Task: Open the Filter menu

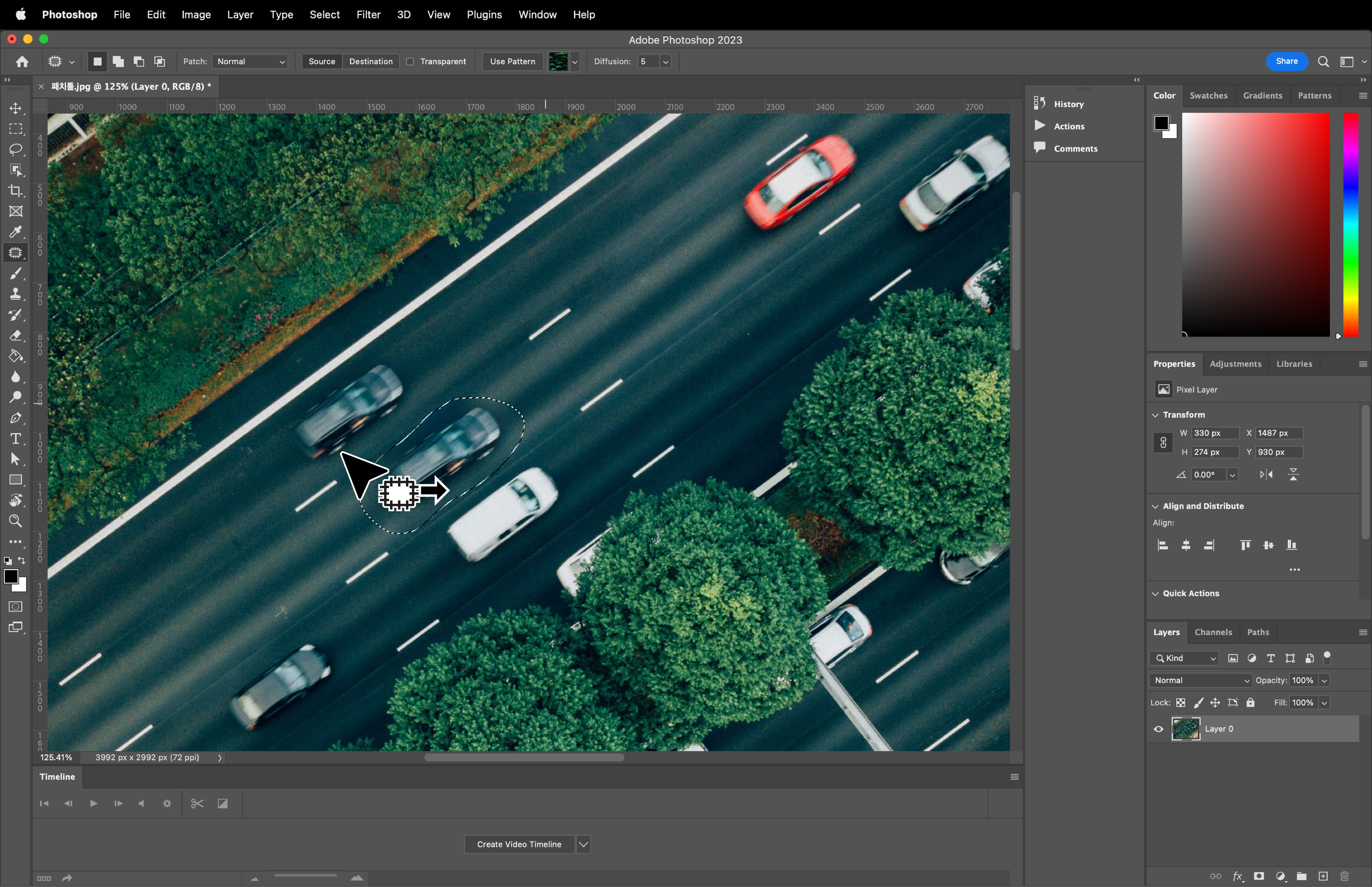Action: point(368,14)
